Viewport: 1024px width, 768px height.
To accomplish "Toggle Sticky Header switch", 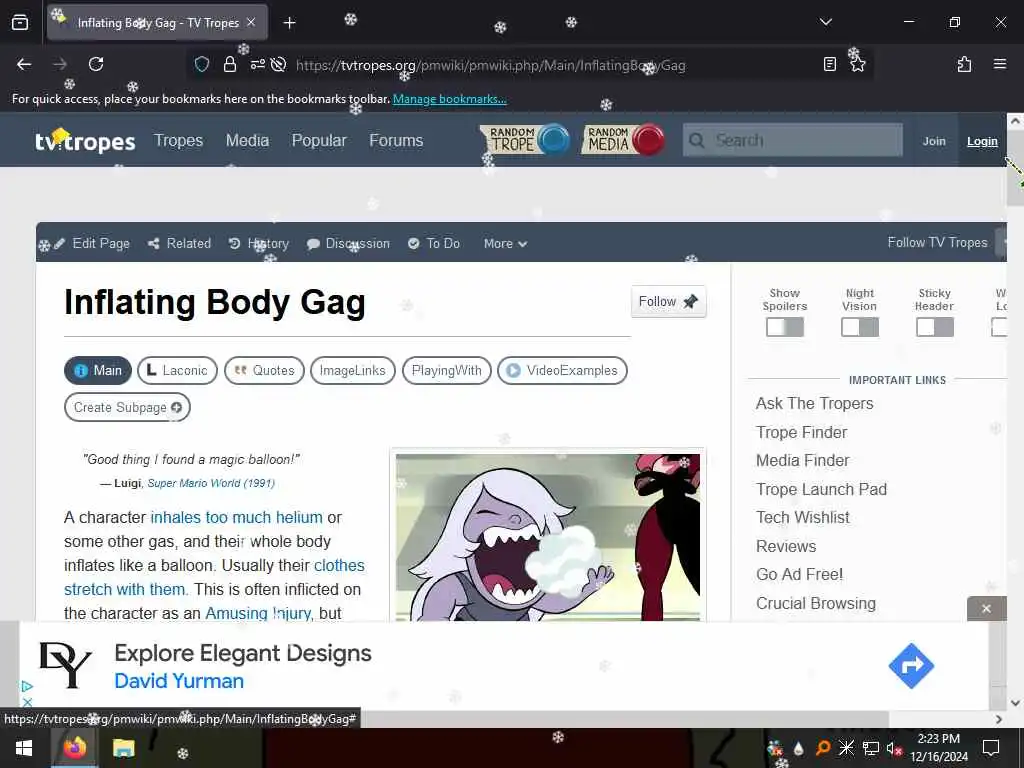I will pyautogui.click(x=935, y=327).
